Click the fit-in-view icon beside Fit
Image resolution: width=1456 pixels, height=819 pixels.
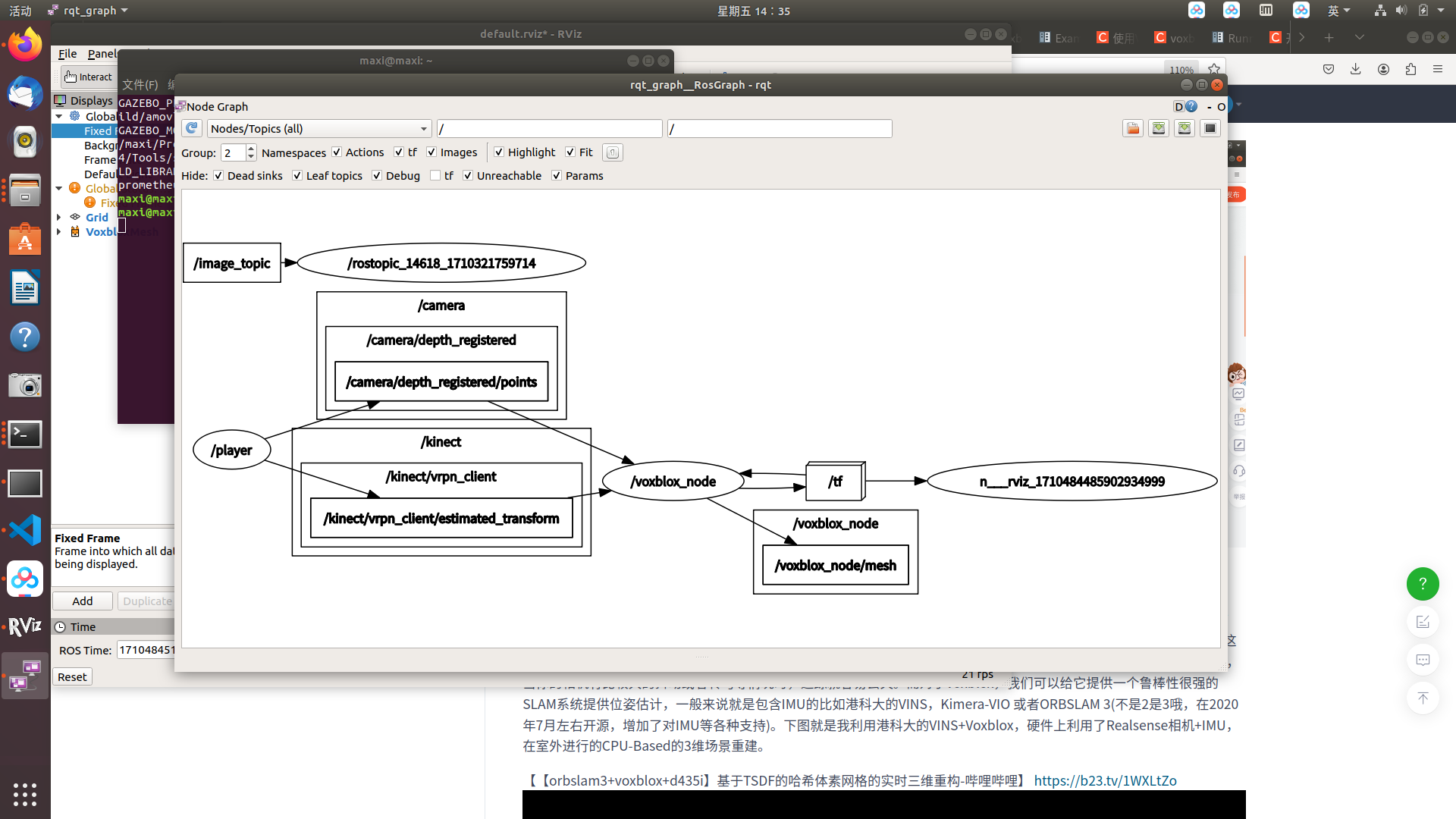click(613, 152)
